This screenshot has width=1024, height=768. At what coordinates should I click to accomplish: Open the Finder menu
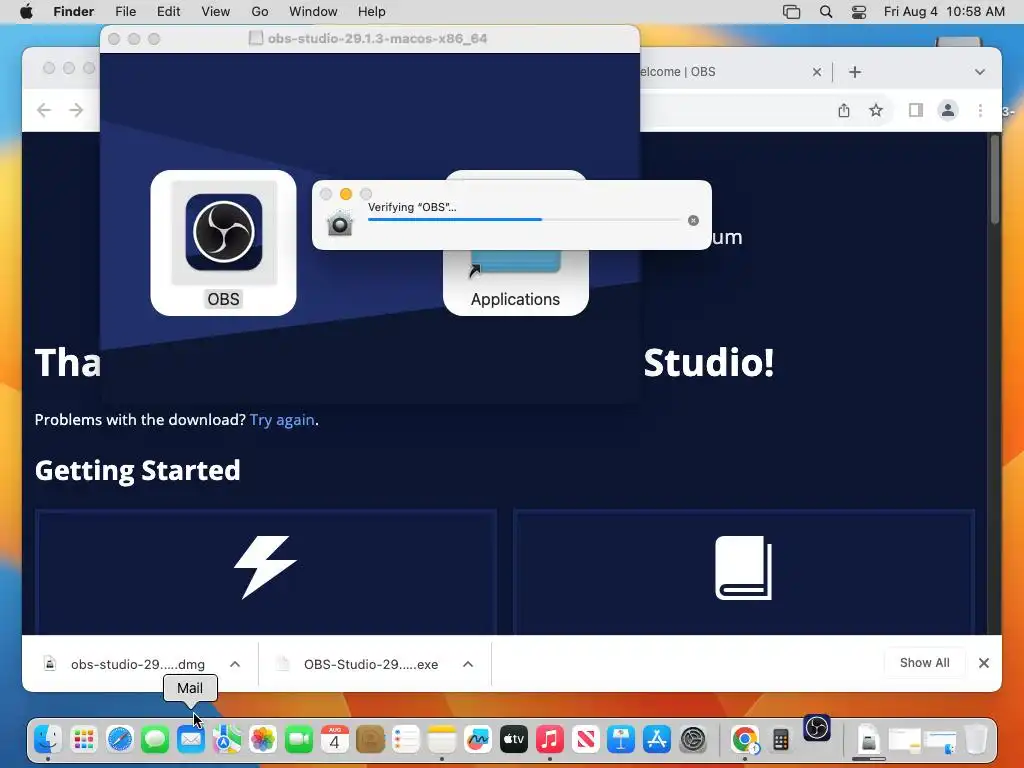coord(73,12)
